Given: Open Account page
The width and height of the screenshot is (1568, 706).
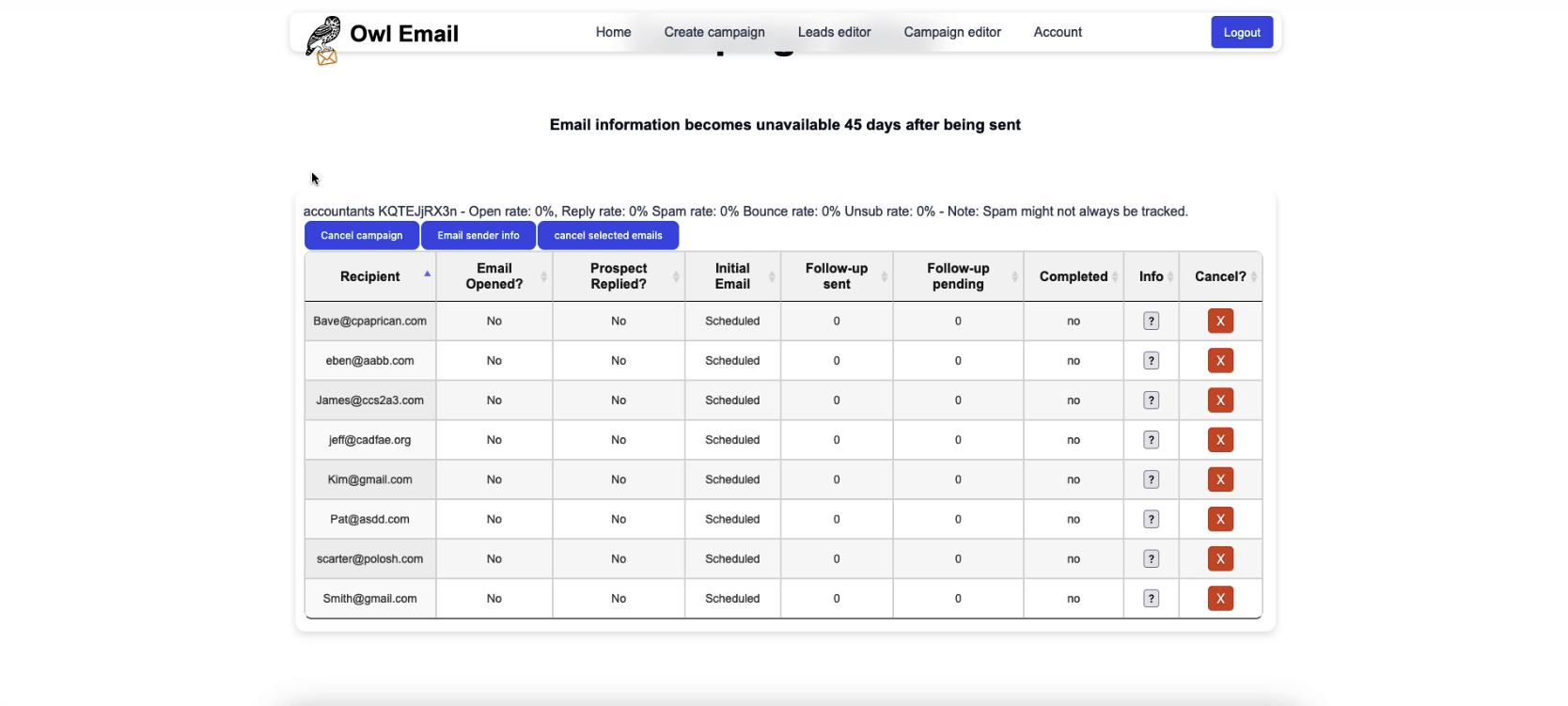Looking at the screenshot, I should click(x=1058, y=32).
